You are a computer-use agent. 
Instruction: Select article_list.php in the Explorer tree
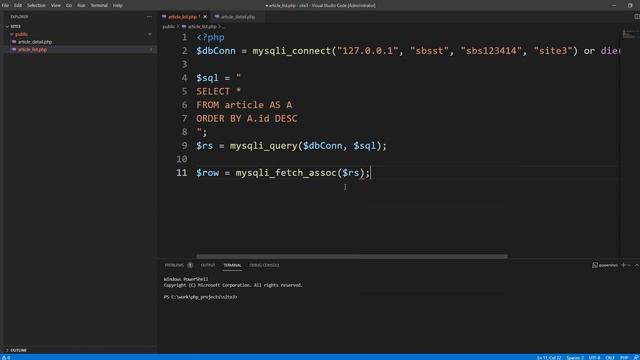32,49
